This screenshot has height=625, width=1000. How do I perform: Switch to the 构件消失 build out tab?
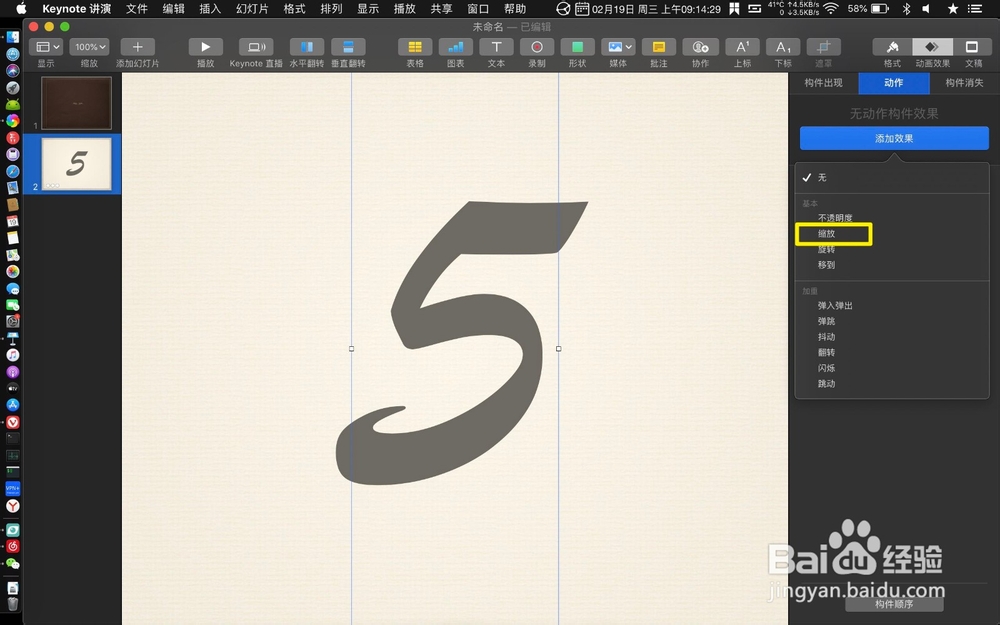coord(964,83)
